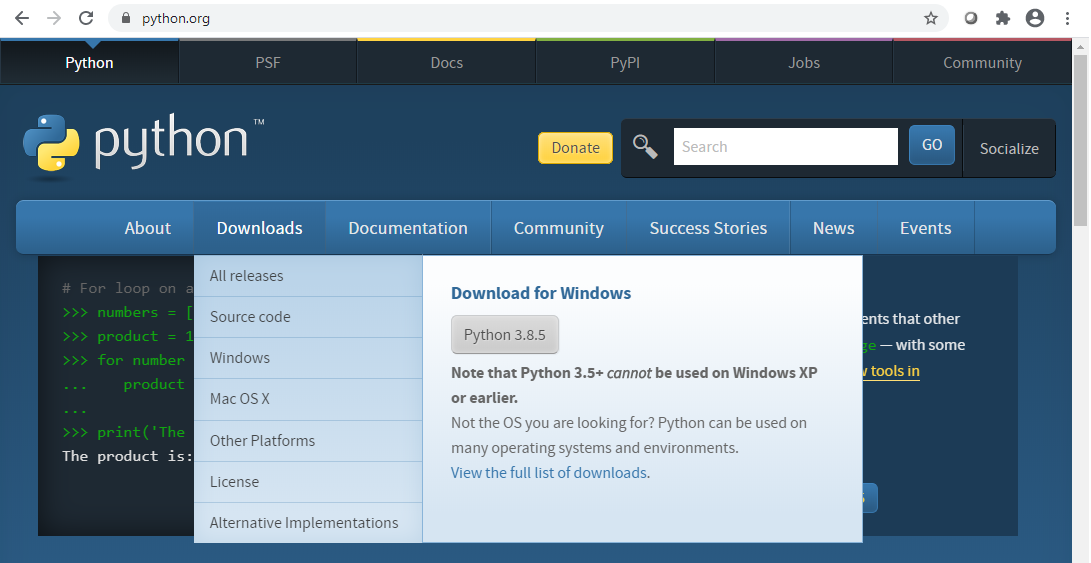Open View the full list of downloads link

coord(548,473)
